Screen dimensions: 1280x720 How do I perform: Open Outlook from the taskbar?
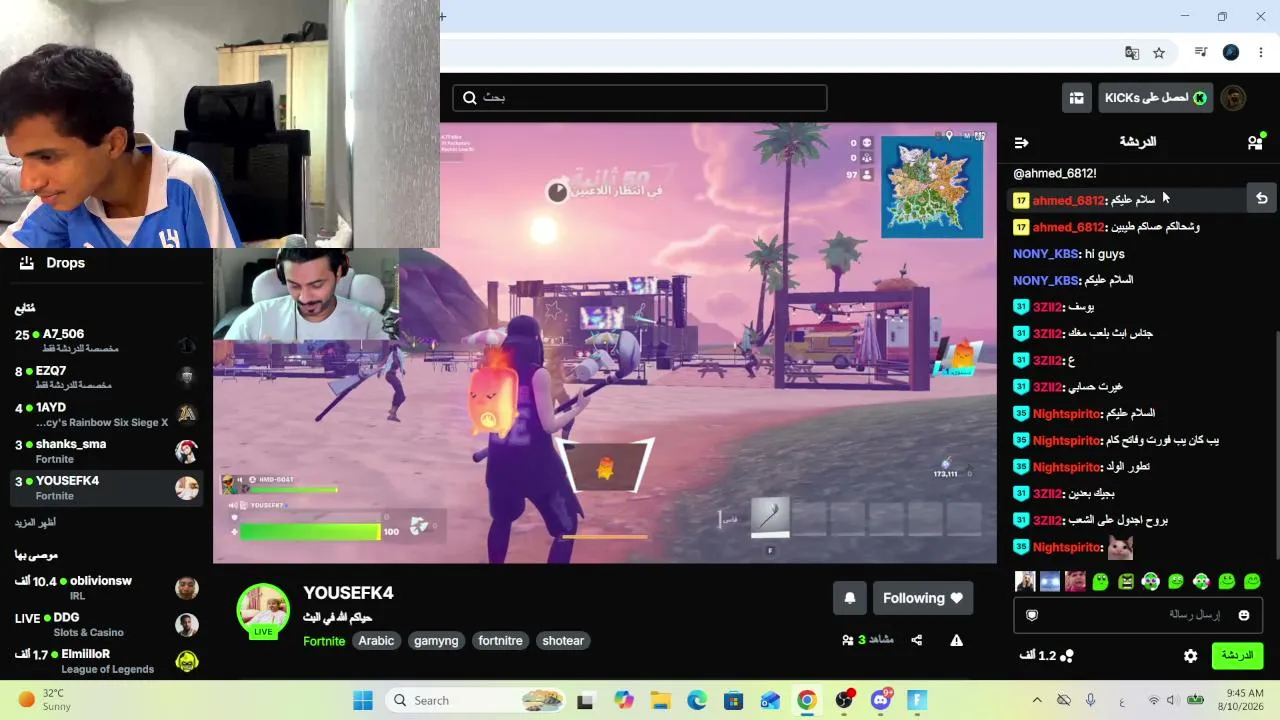770,700
